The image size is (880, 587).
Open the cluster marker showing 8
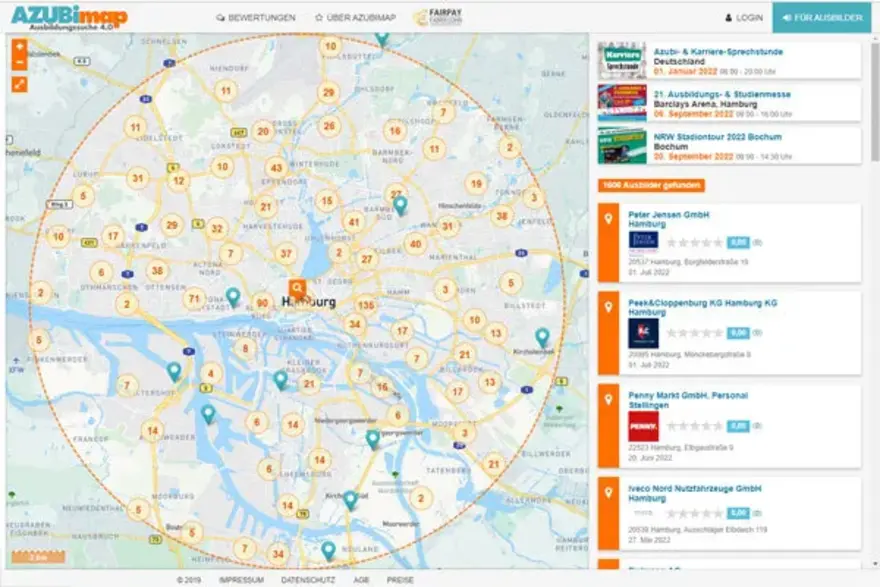(x=245, y=348)
